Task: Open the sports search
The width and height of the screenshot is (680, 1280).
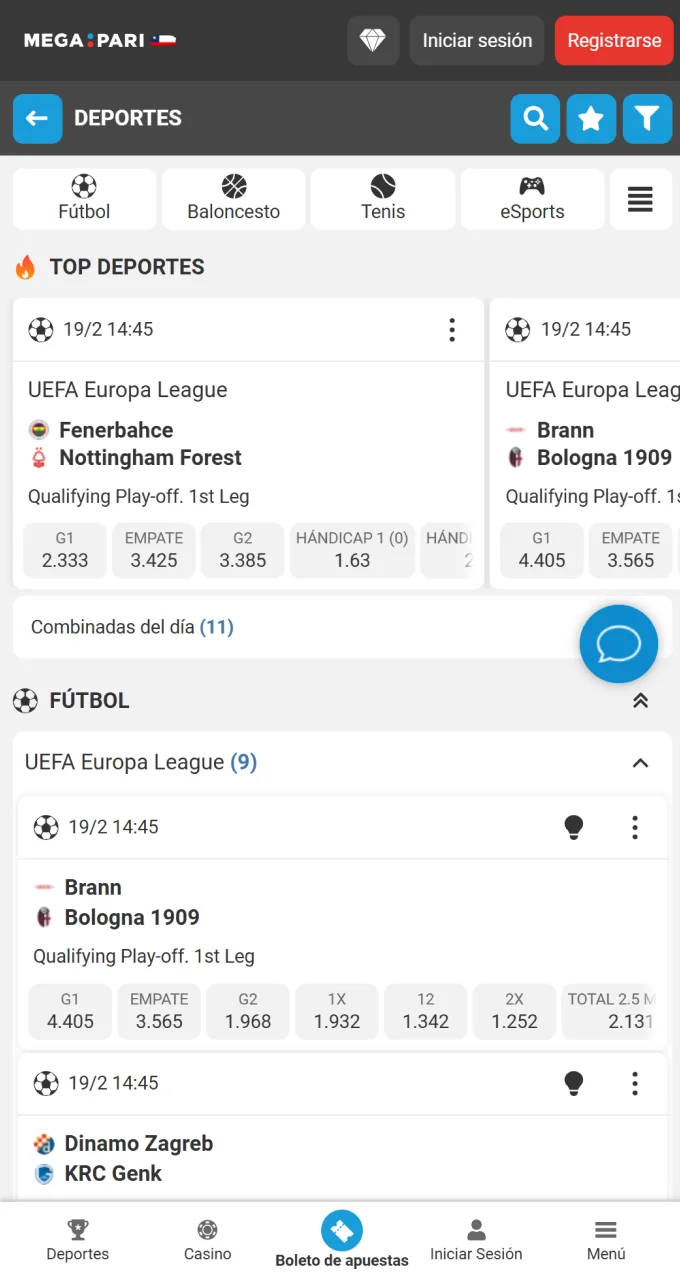Action: (x=534, y=118)
